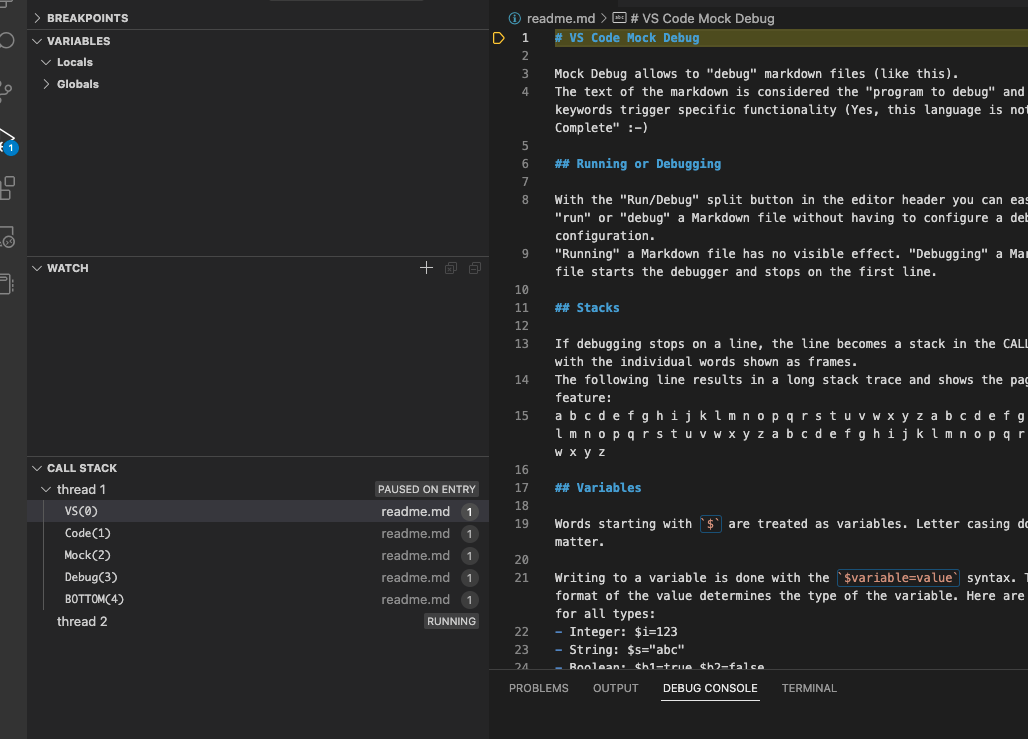The image size is (1028, 739).
Task: Select thread 2 in call stack
Action: click(x=258, y=622)
